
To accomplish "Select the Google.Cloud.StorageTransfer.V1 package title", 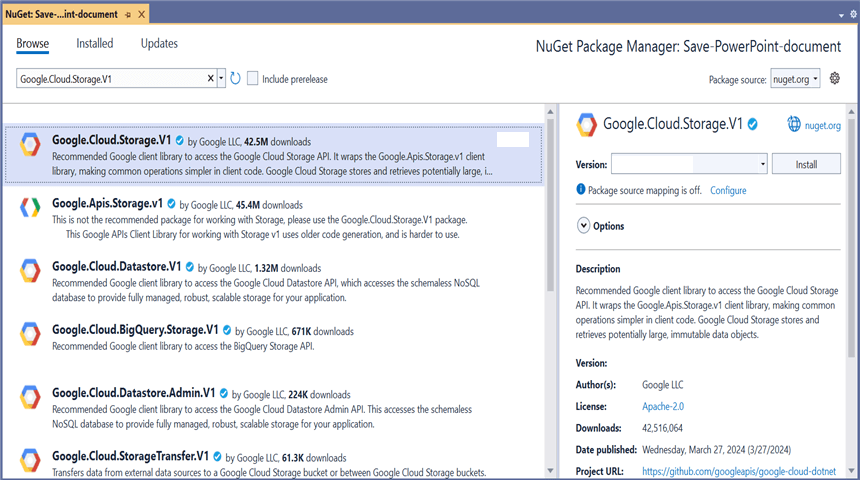I will point(130,456).
